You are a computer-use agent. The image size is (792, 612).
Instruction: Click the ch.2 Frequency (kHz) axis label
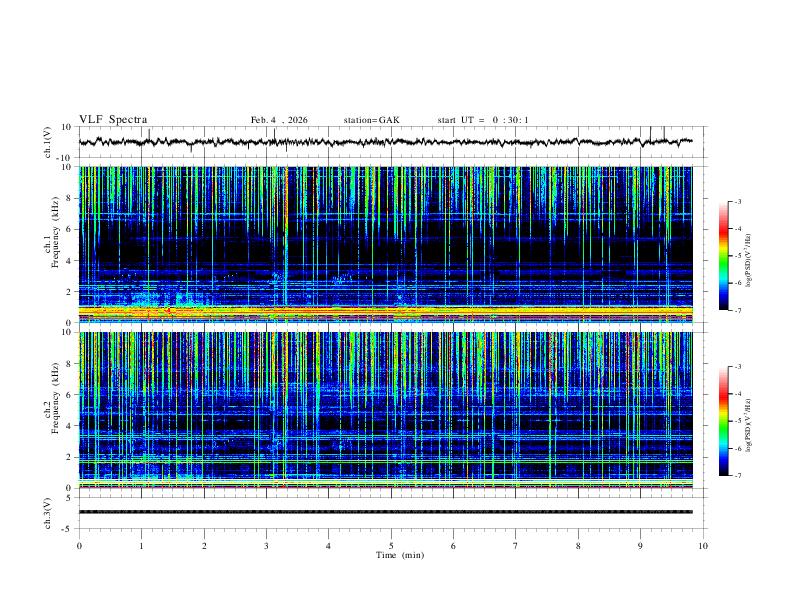tap(52, 398)
